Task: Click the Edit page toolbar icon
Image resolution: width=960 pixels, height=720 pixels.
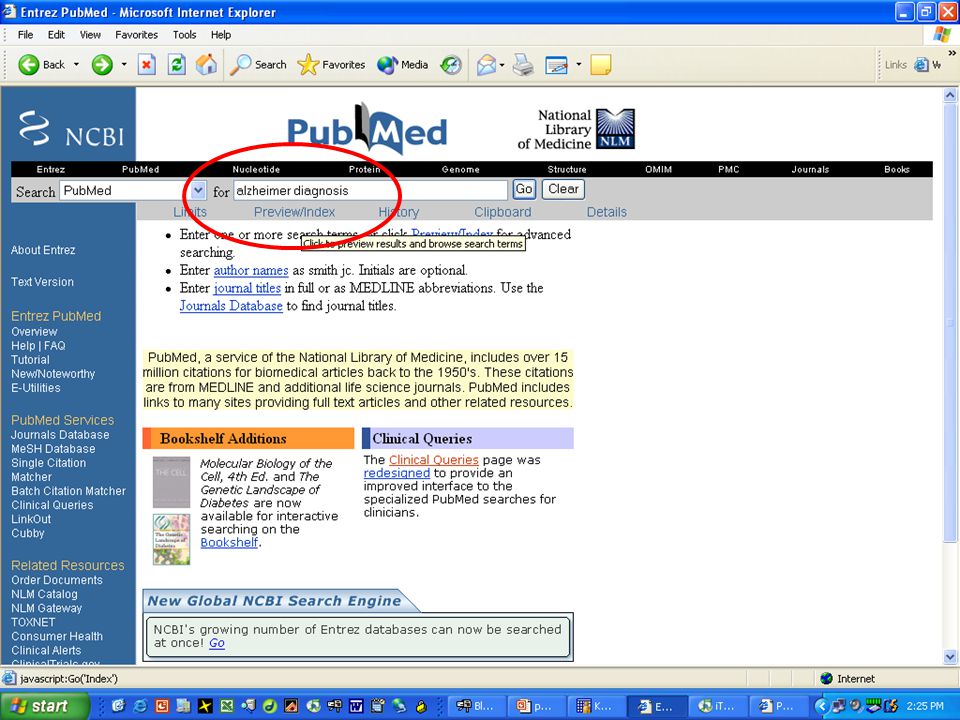Action: [x=556, y=64]
